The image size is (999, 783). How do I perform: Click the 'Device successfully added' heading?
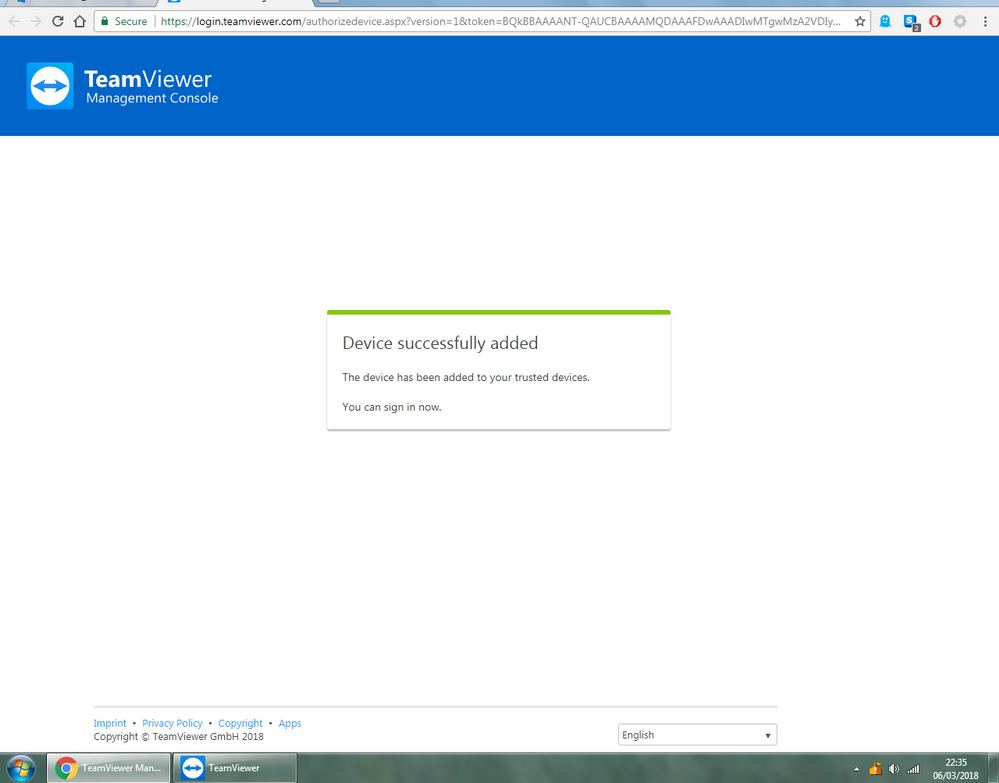point(440,343)
